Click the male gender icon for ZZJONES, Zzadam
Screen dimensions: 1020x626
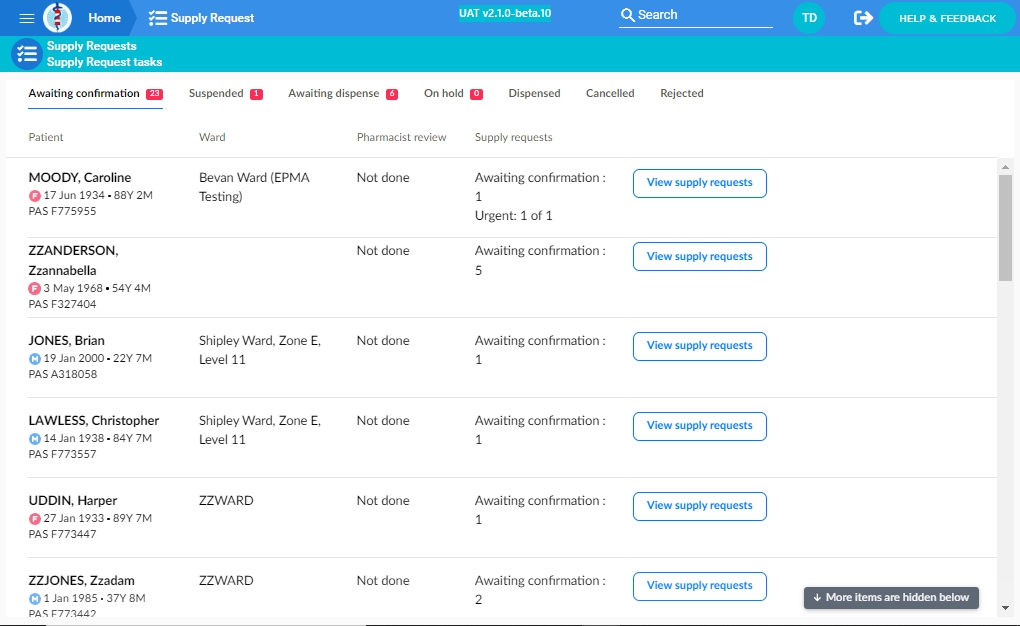35,599
